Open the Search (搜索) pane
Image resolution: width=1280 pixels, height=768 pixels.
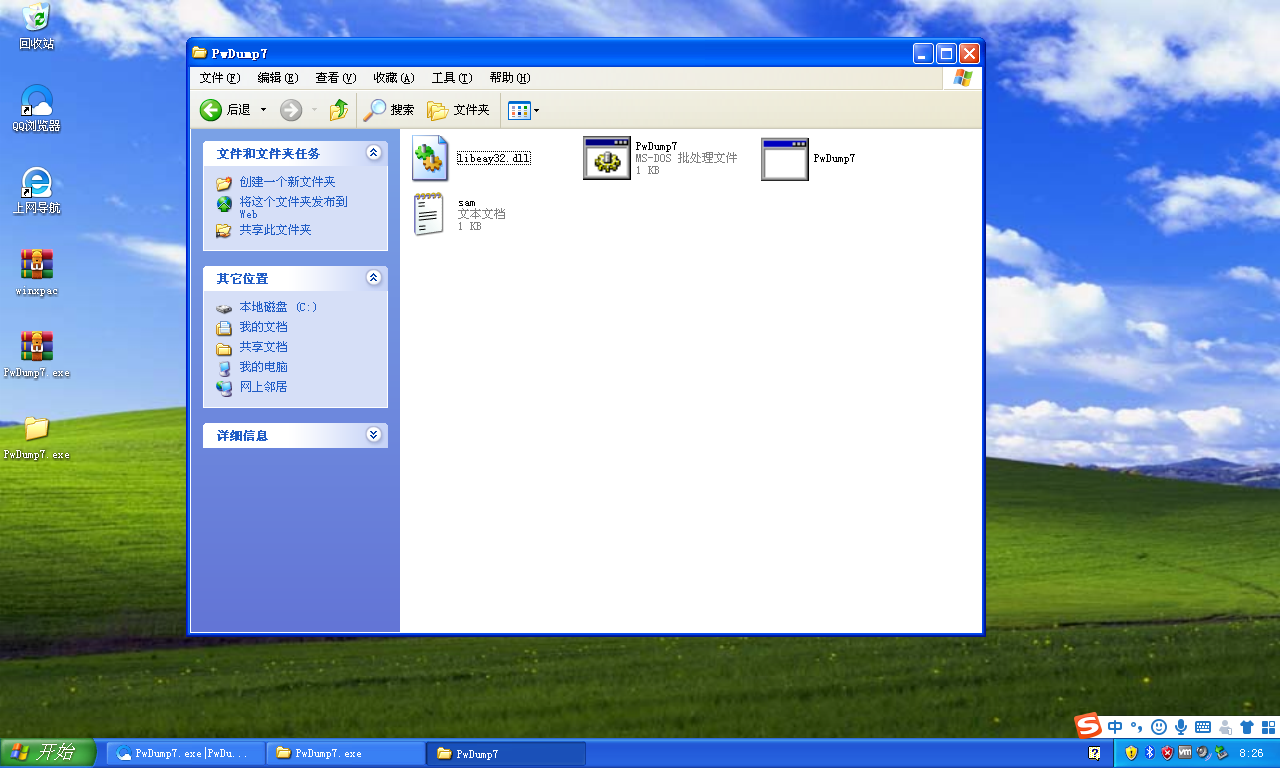pos(389,110)
